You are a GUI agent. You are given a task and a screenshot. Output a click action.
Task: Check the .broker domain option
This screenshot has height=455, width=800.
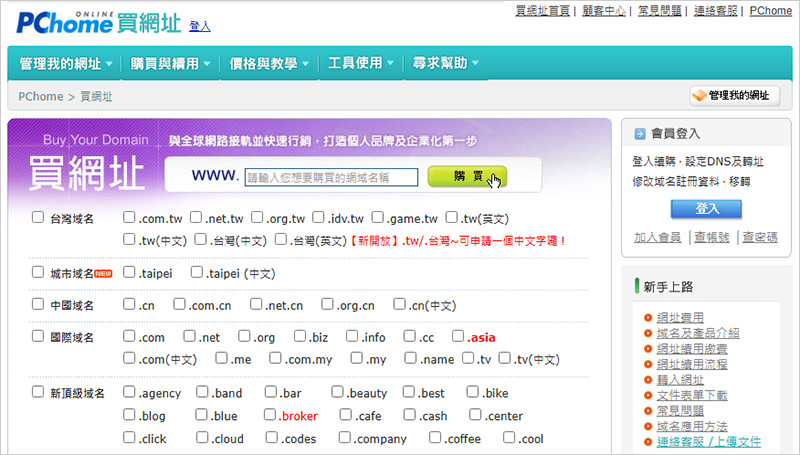(270, 415)
